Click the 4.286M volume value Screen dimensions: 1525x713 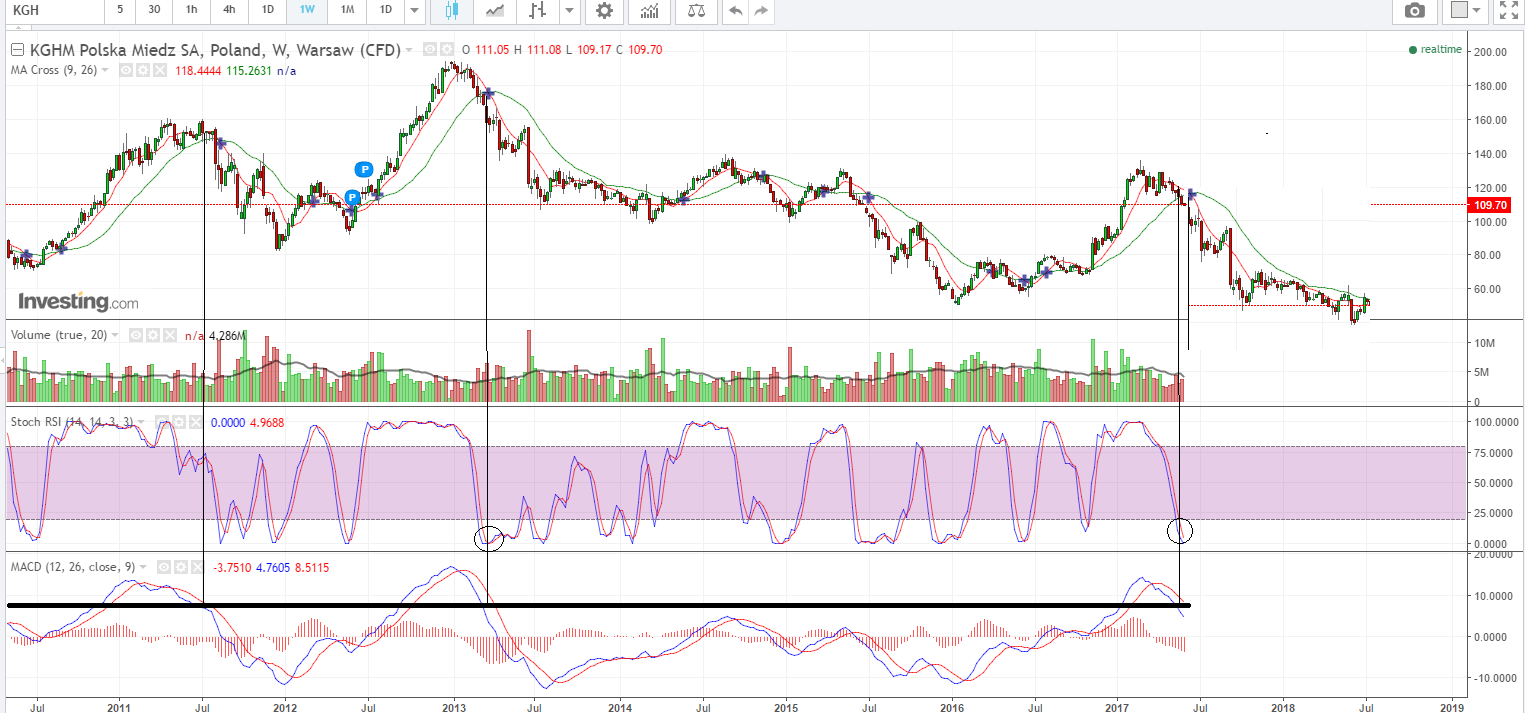point(225,336)
